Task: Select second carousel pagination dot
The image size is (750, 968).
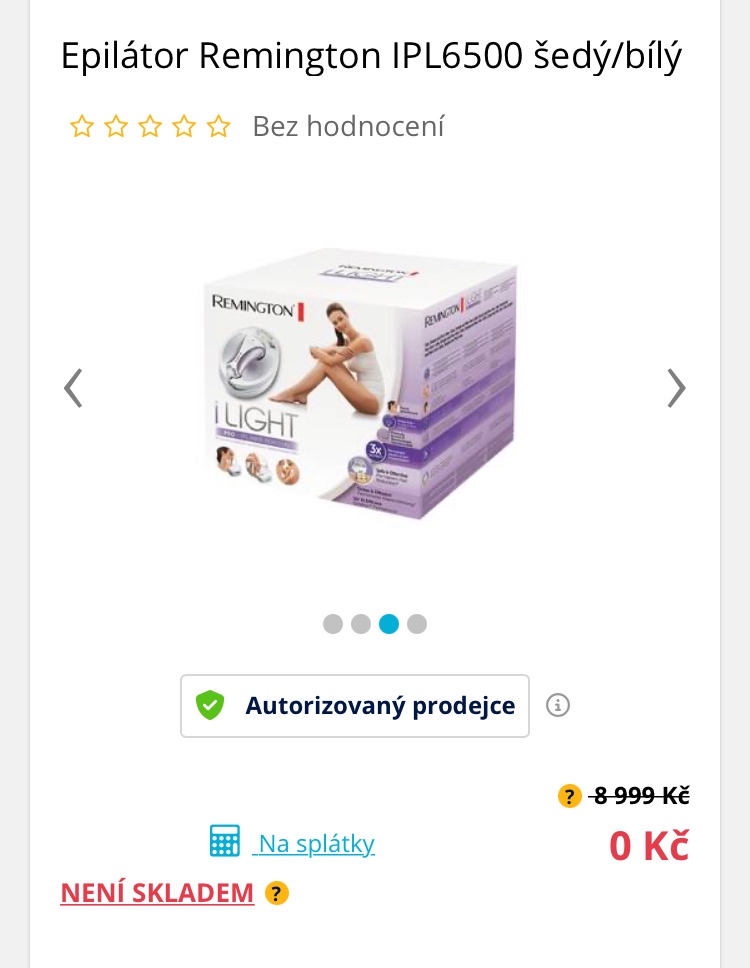Action: pos(360,624)
